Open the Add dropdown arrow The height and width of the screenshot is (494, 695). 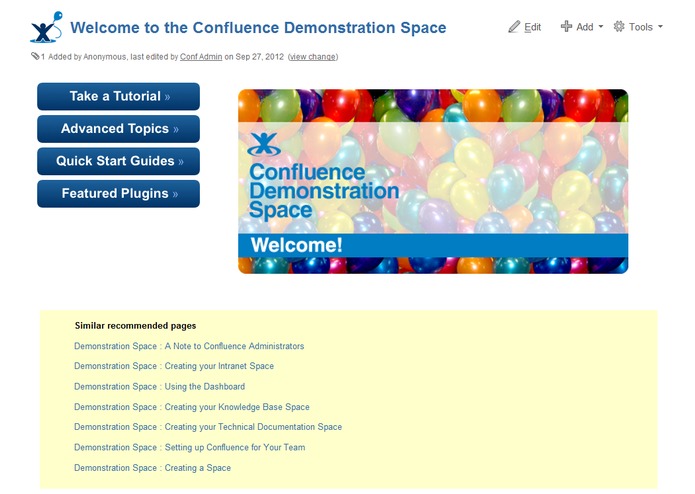tap(601, 27)
